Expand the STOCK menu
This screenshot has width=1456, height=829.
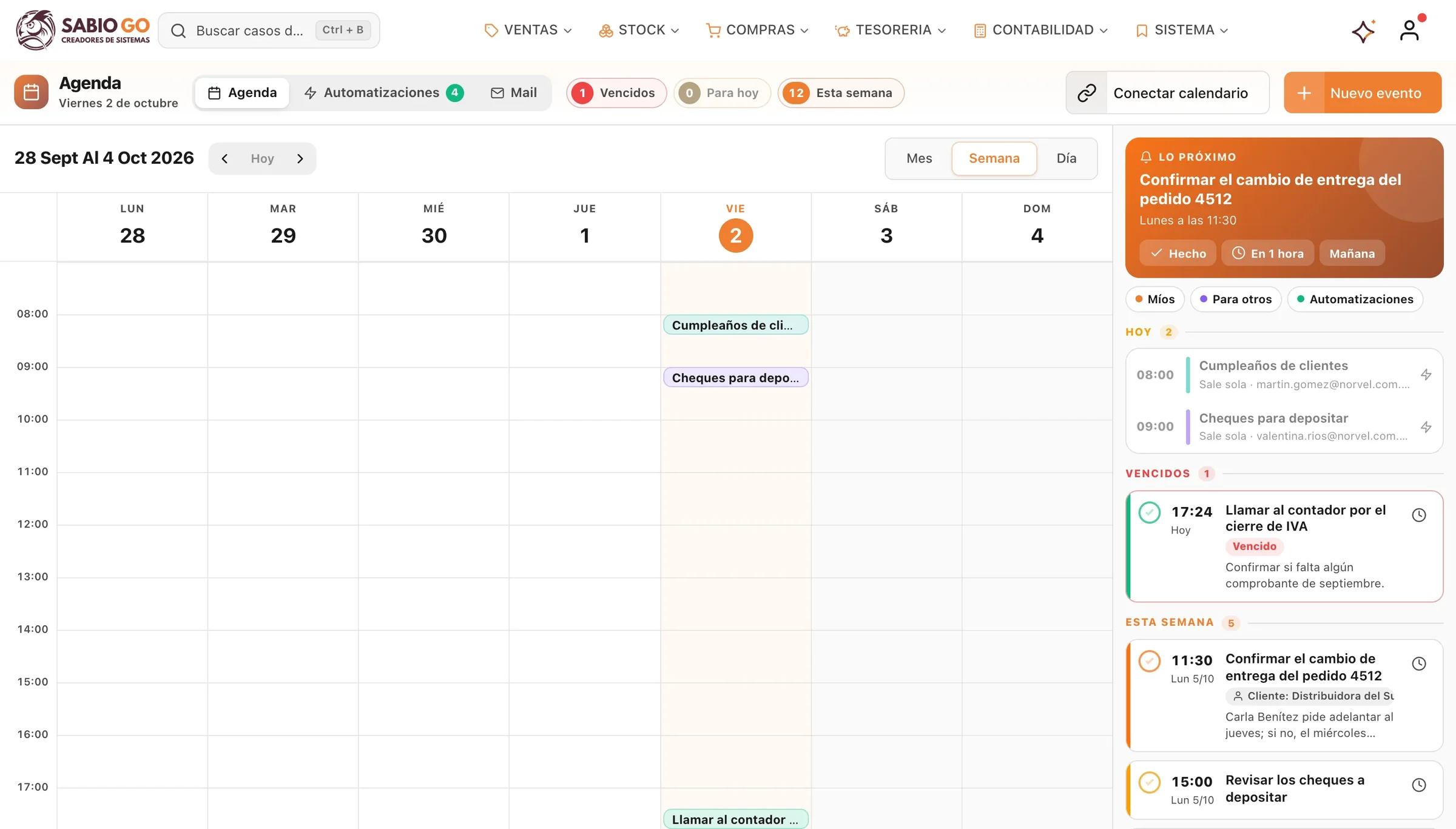click(639, 30)
